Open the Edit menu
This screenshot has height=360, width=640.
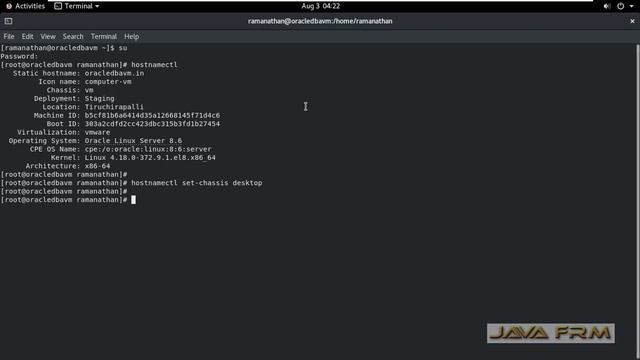[x=27, y=36]
